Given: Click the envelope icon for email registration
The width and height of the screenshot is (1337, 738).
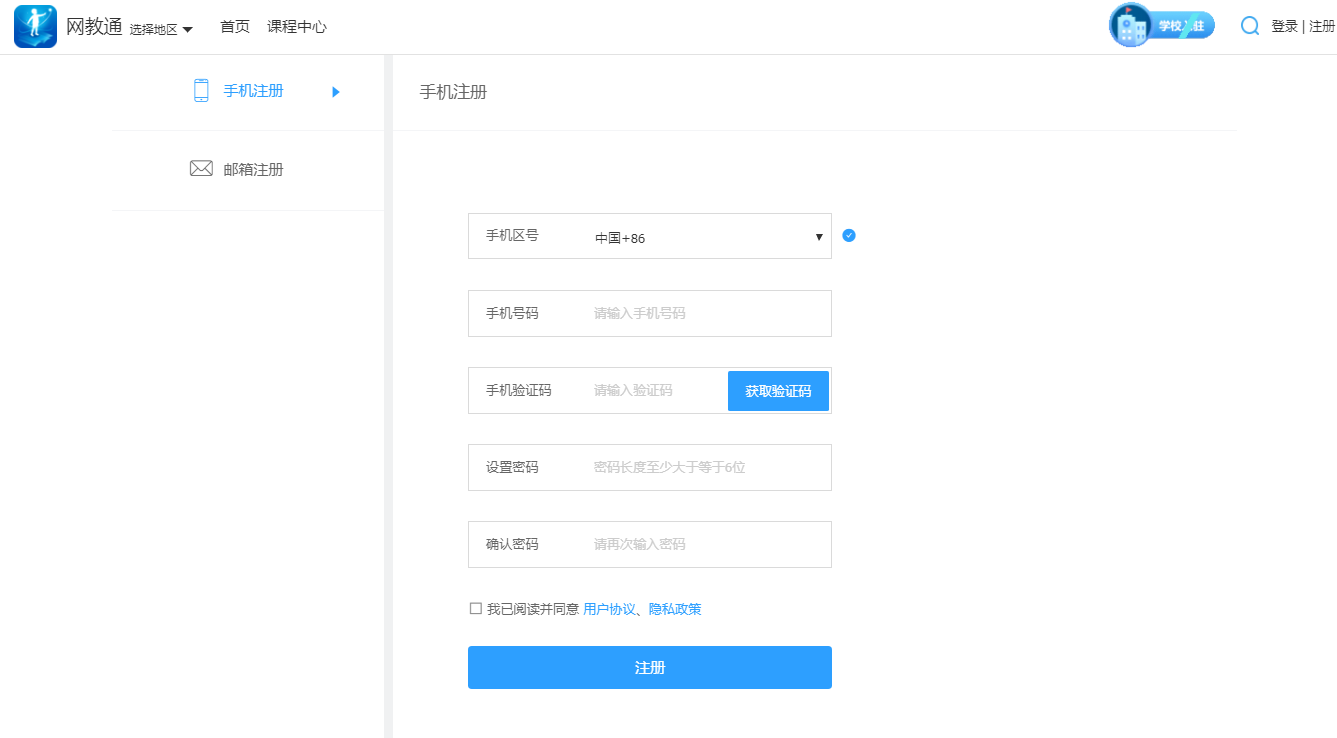Looking at the screenshot, I should 201,169.
